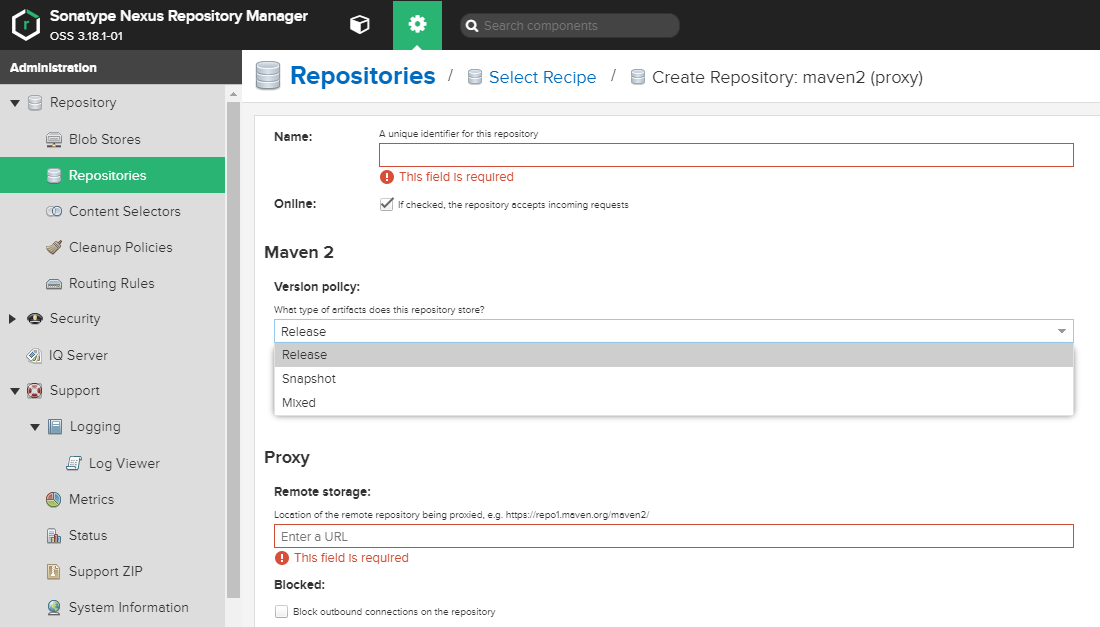Click the magnifier icon in search box
1100x627 pixels.
tap(472, 25)
